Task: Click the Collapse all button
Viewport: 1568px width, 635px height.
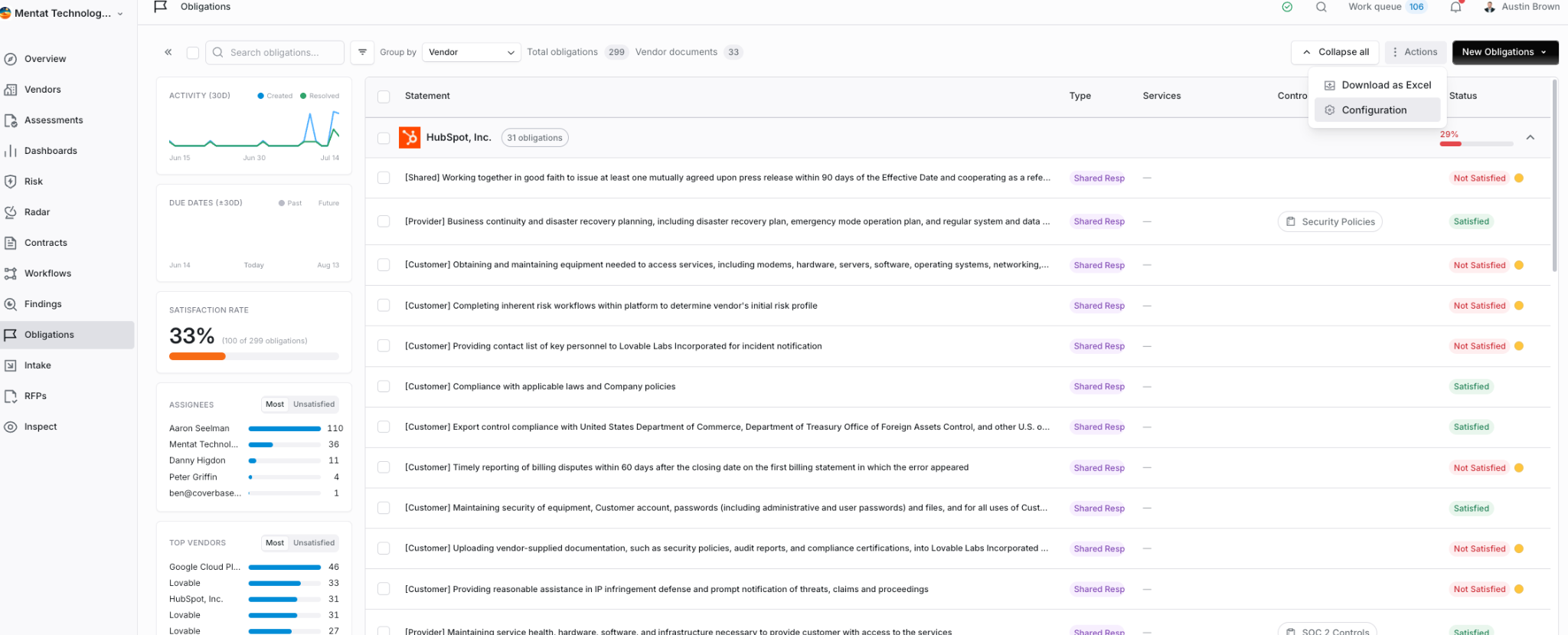Action: (x=1335, y=52)
